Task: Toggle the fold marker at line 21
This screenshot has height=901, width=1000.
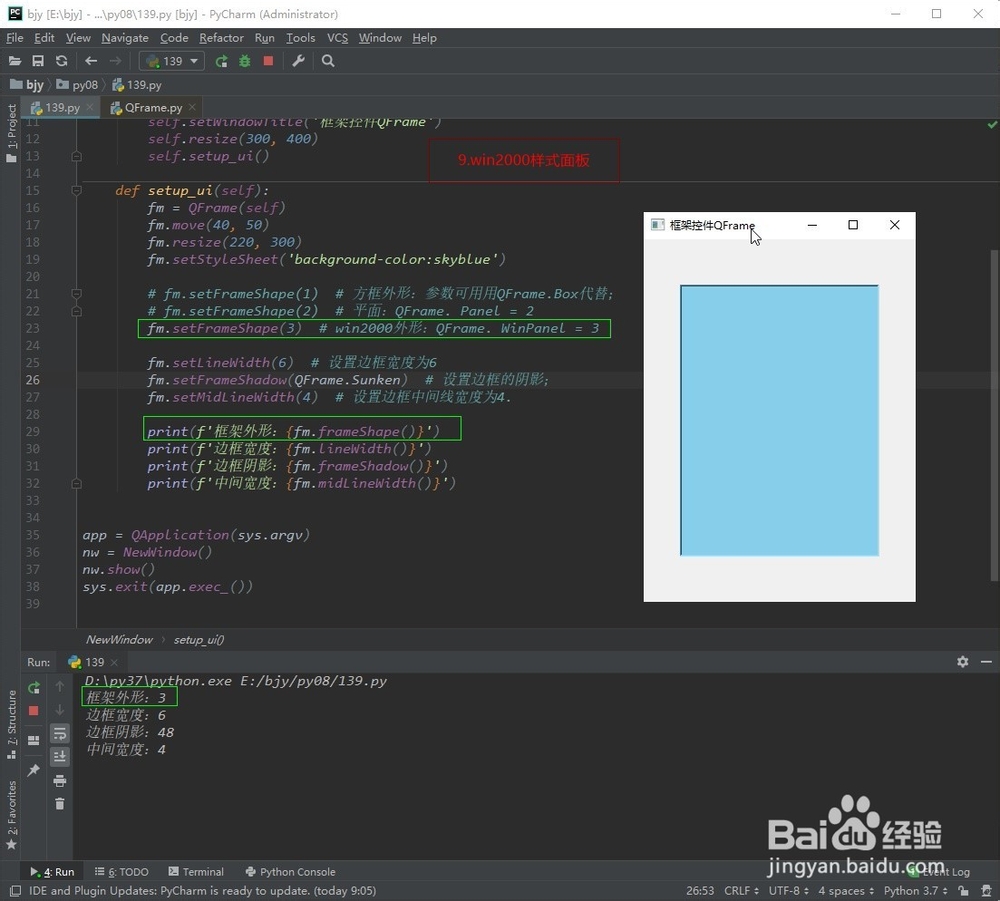Action: click(x=77, y=293)
